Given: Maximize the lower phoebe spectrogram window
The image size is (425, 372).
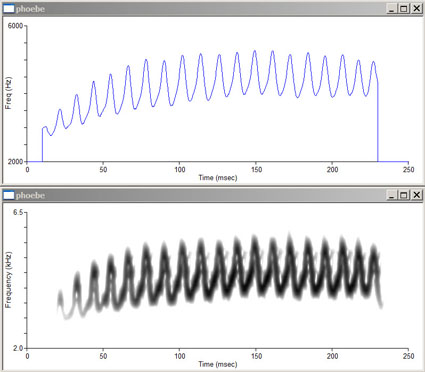Looking at the screenshot, I should coord(403,195).
